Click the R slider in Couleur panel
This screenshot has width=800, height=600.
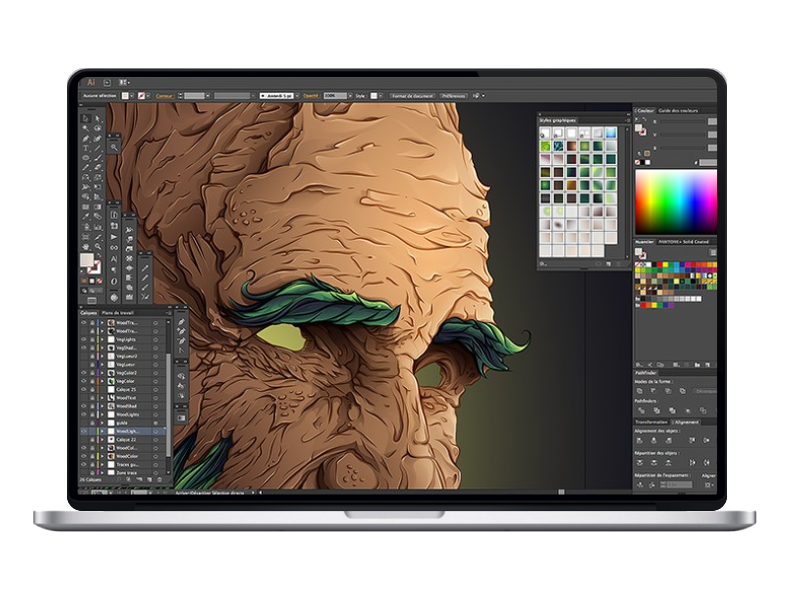[682, 121]
